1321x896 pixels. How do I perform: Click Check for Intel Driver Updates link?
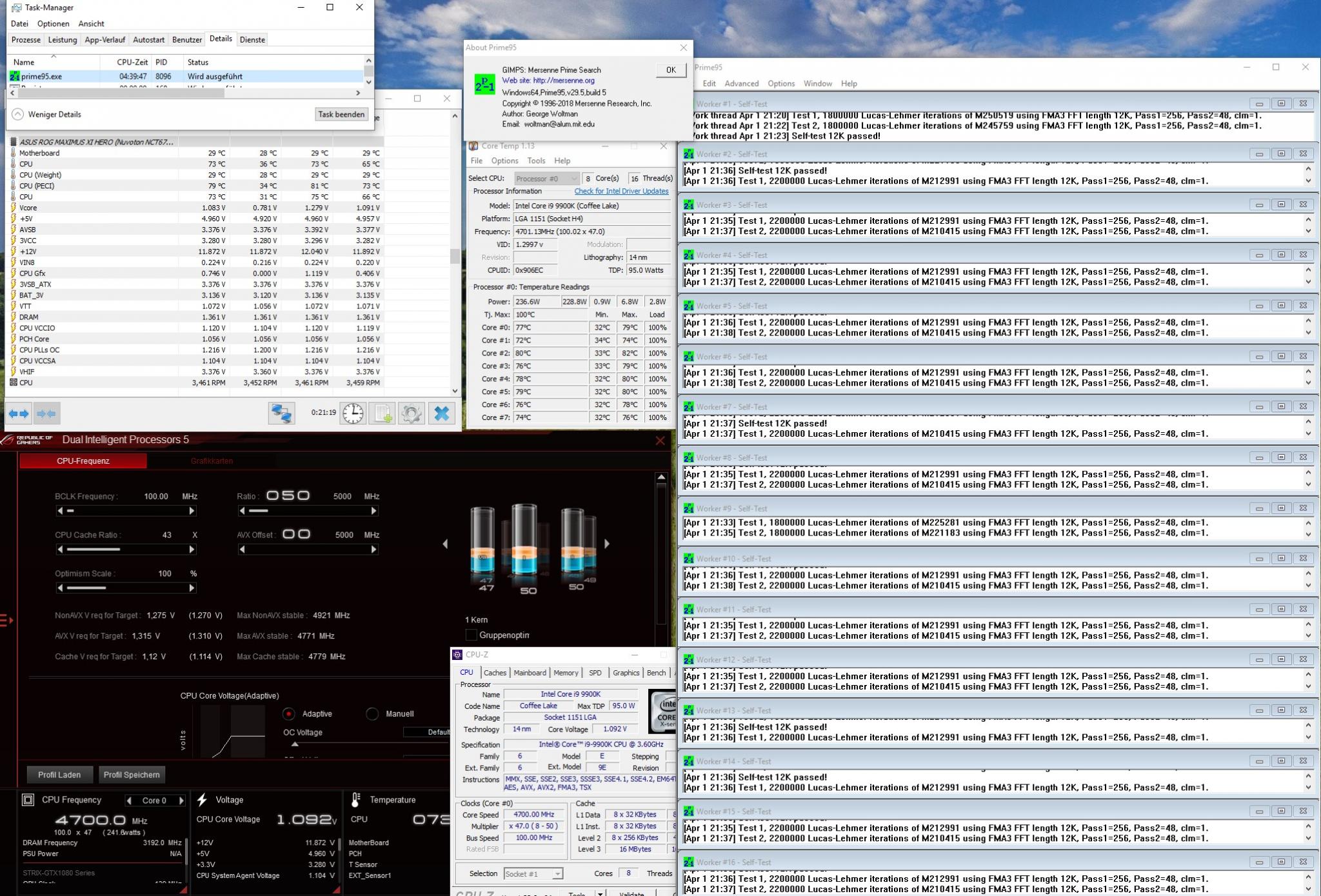621,191
